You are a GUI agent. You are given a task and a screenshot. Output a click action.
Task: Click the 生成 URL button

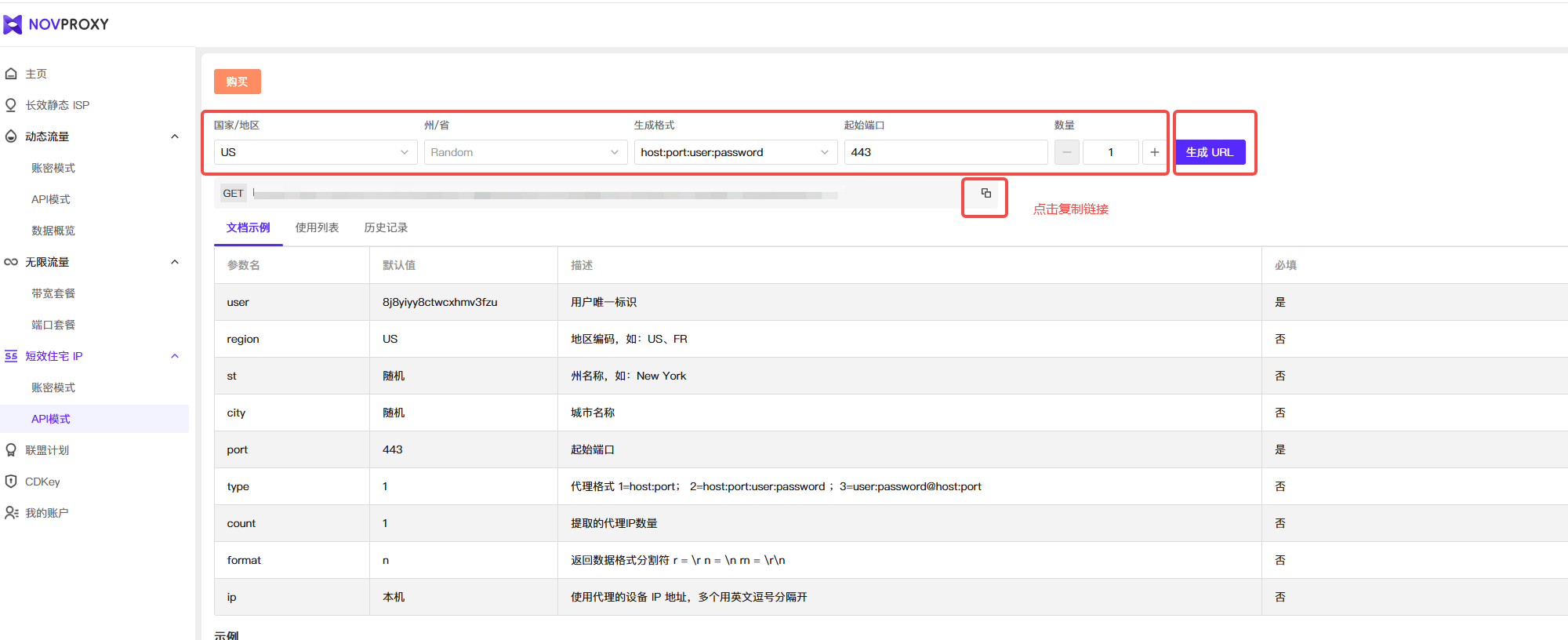click(x=1210, y=152)
